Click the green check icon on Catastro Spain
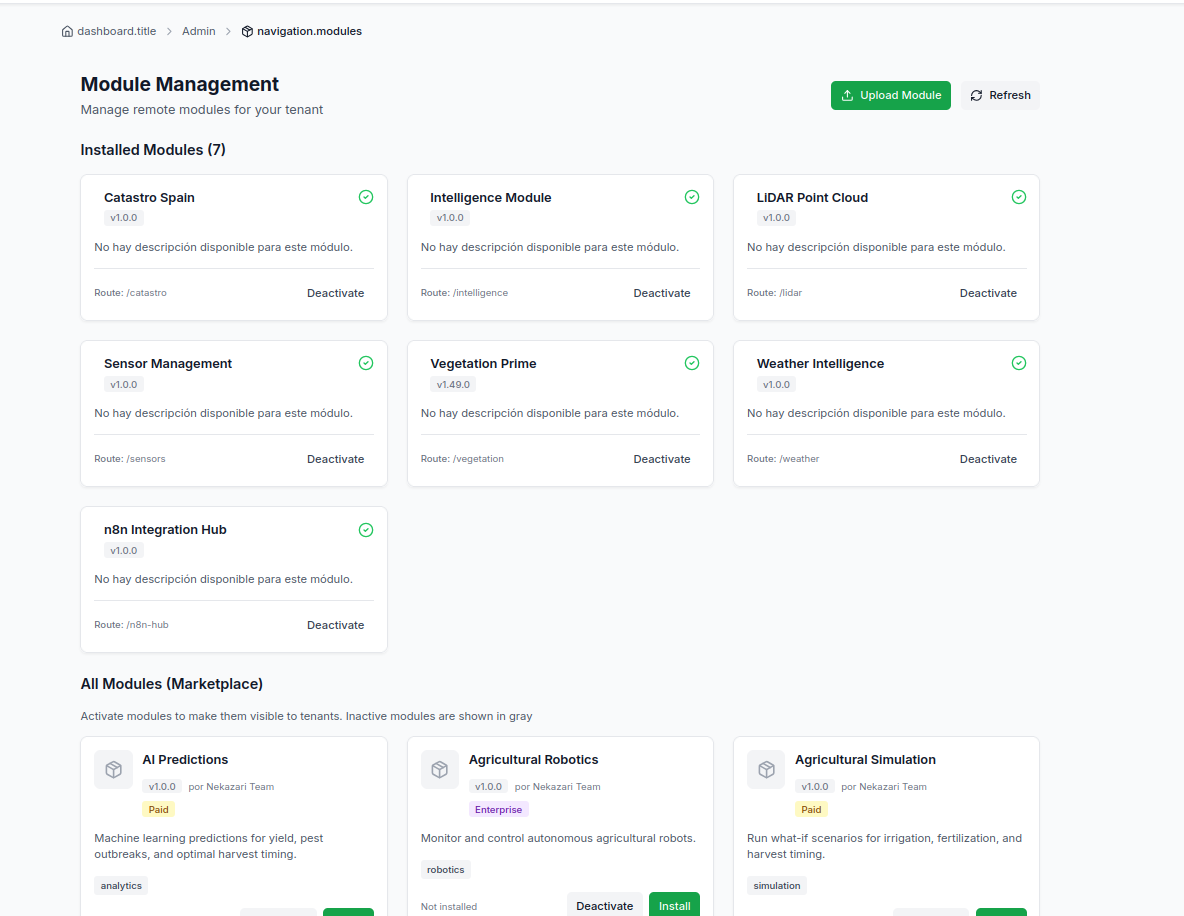 click(366, 197)
